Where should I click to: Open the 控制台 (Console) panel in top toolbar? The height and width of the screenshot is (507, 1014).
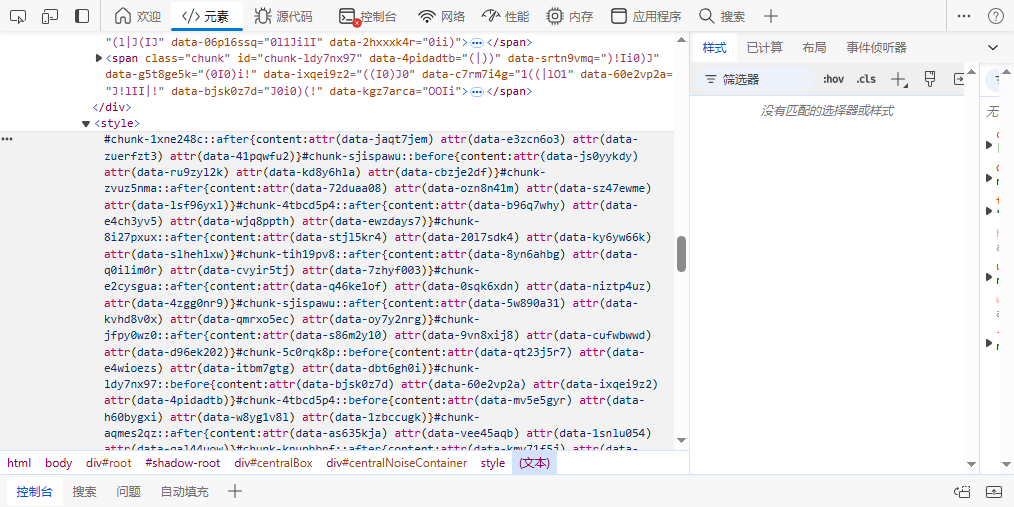click(368, 16)
